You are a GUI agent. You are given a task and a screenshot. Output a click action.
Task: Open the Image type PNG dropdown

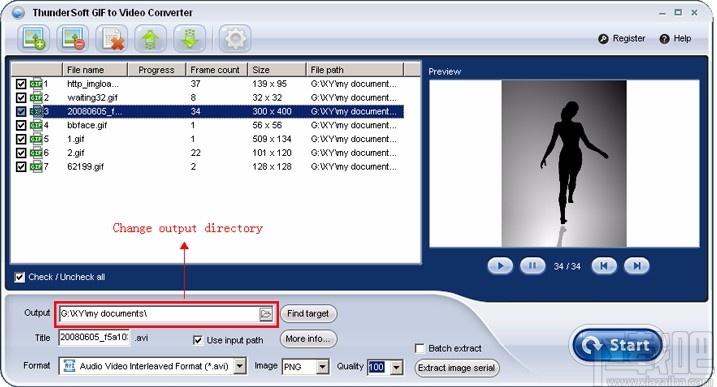pyautogui.click(x=323, y=367)
